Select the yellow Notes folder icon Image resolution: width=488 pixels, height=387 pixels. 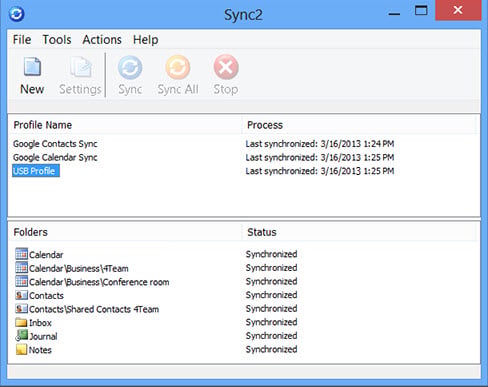tap(21, 349)
